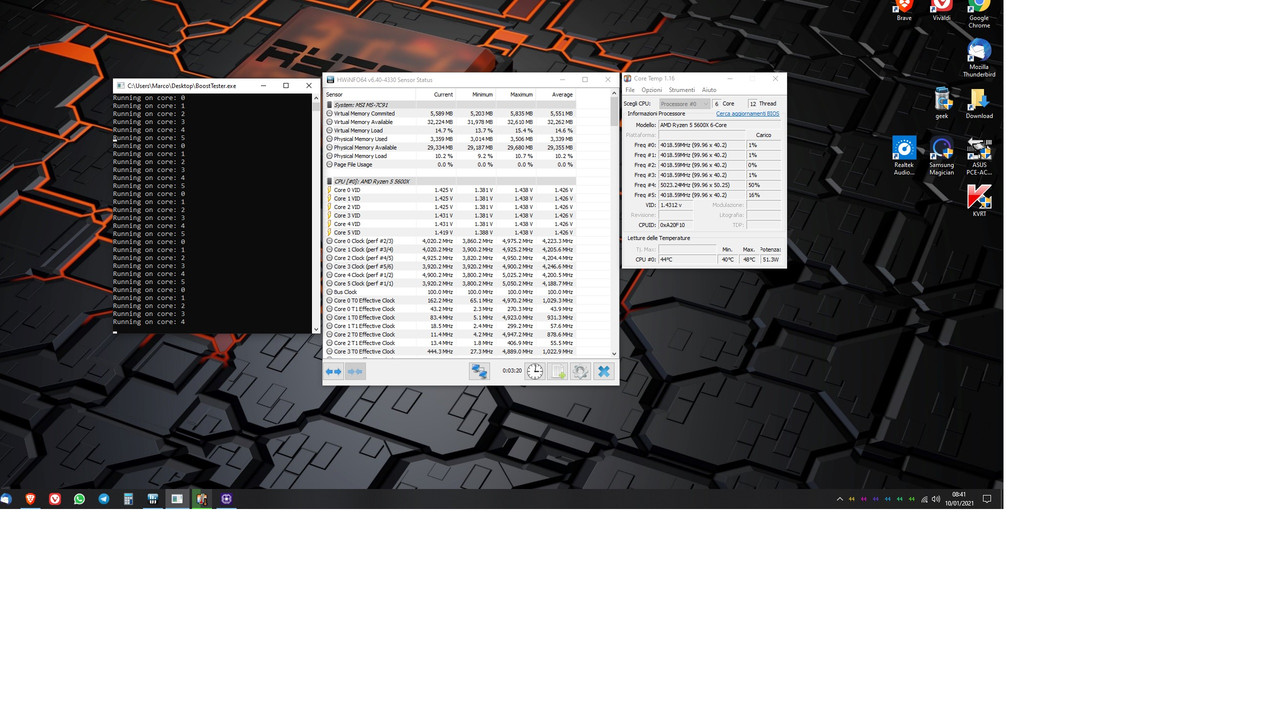The image size is (1280, 720).
Task: Open Realtek Audio Console from the desktop
Action: 903,148
